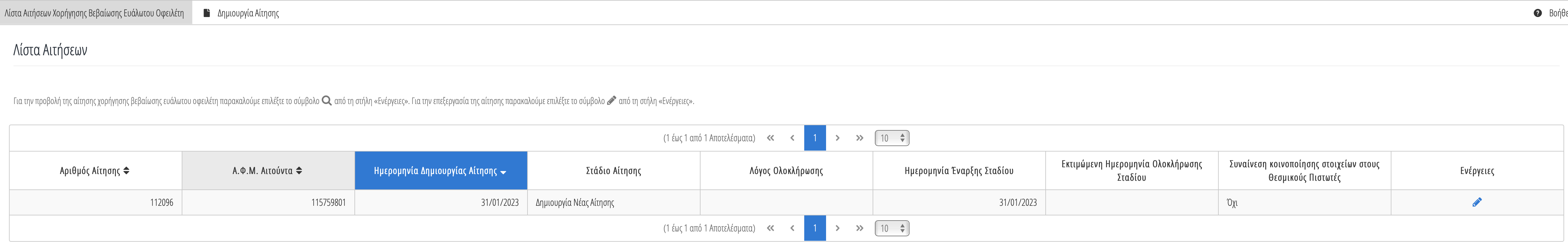Go to last page in bottom paginator
The image size is (1568, 244).
(x=859, y=228)
